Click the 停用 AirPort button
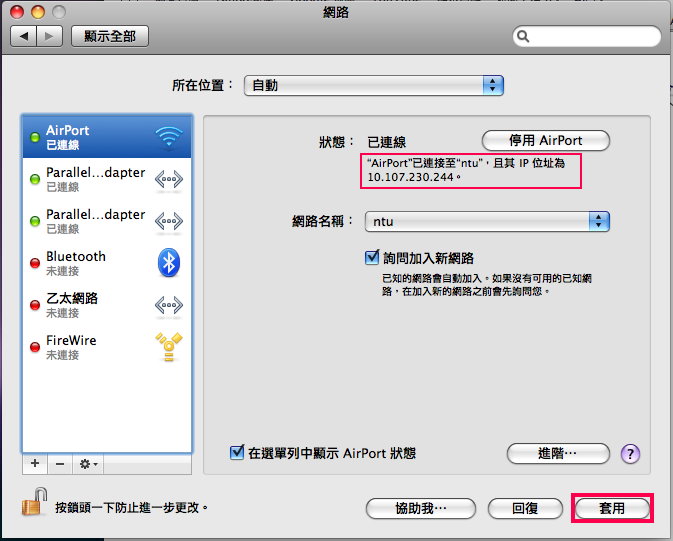The width and height of the screenshot is (673, 541). point(545,140)
